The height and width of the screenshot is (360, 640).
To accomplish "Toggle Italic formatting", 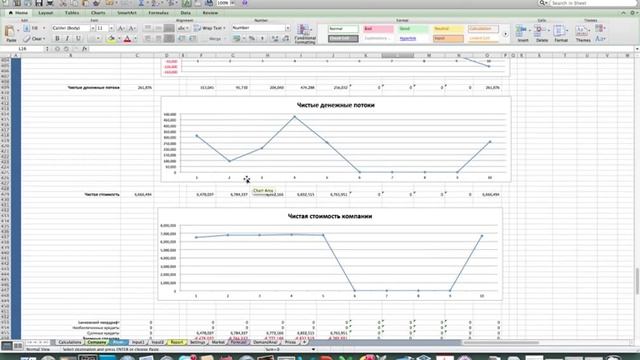I will pyautogui.click(x=67, y=39).
